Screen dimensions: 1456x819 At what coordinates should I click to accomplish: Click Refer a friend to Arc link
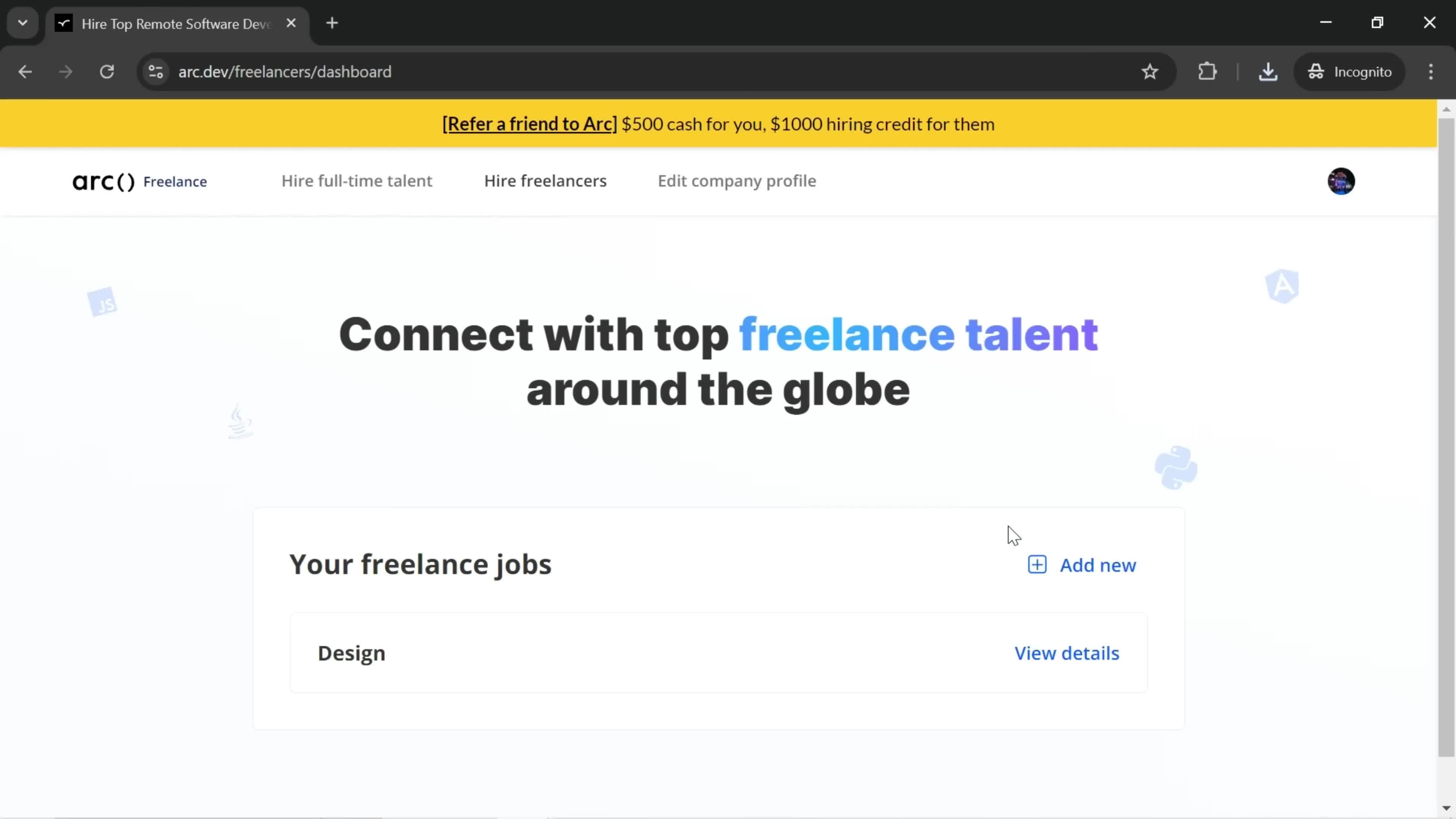(x=530, y=124)
